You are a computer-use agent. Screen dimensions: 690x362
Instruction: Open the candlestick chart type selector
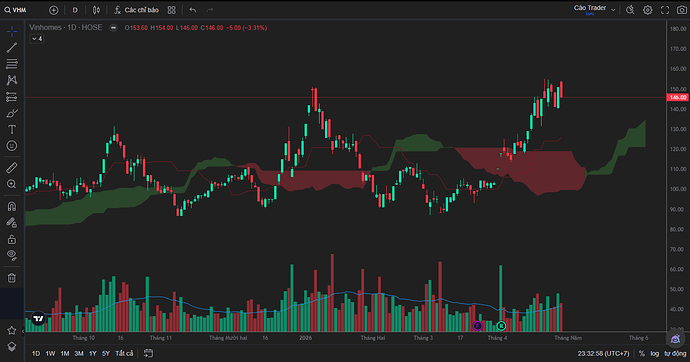tap(96, 10)
